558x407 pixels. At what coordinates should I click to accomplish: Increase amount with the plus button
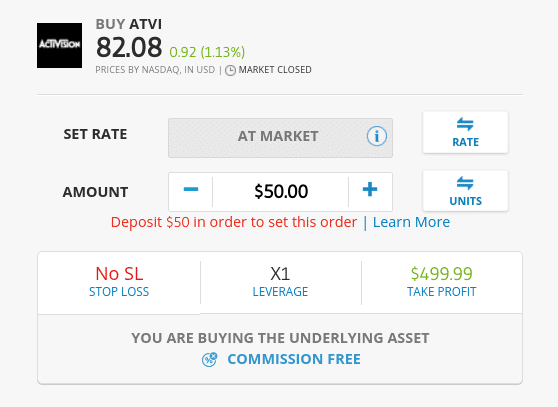point(370,190)
